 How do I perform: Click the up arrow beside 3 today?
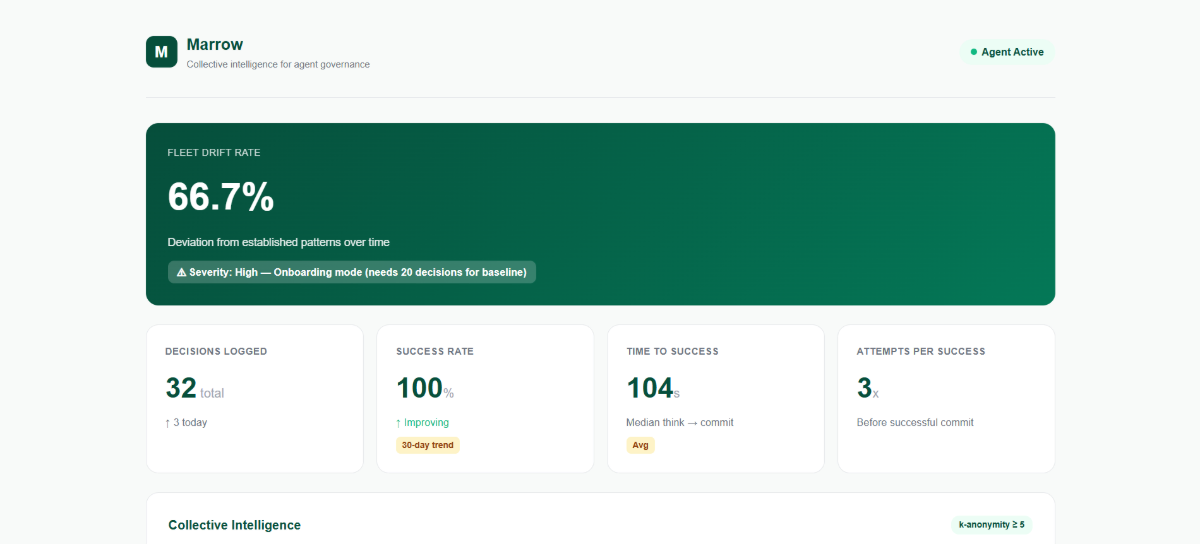[168, 423]
